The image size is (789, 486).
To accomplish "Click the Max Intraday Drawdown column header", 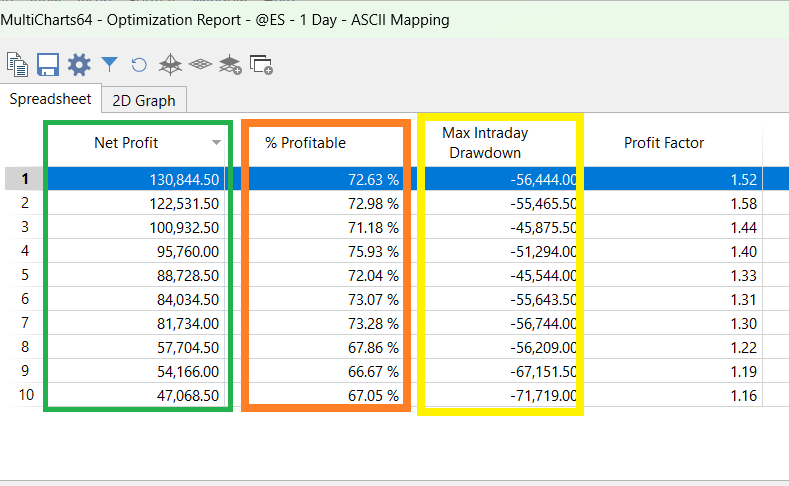I will (485, 143).
